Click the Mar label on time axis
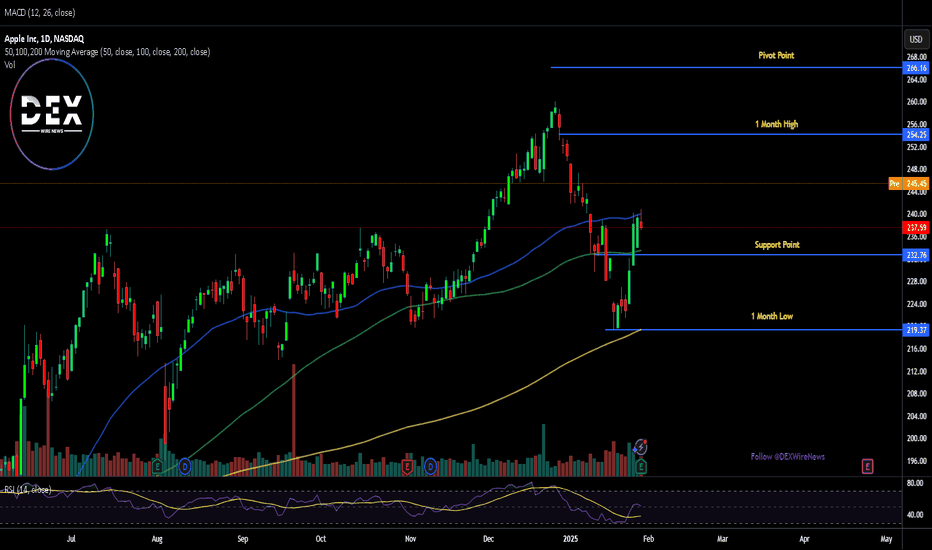The image size is (932, 550). pos(722,539)
